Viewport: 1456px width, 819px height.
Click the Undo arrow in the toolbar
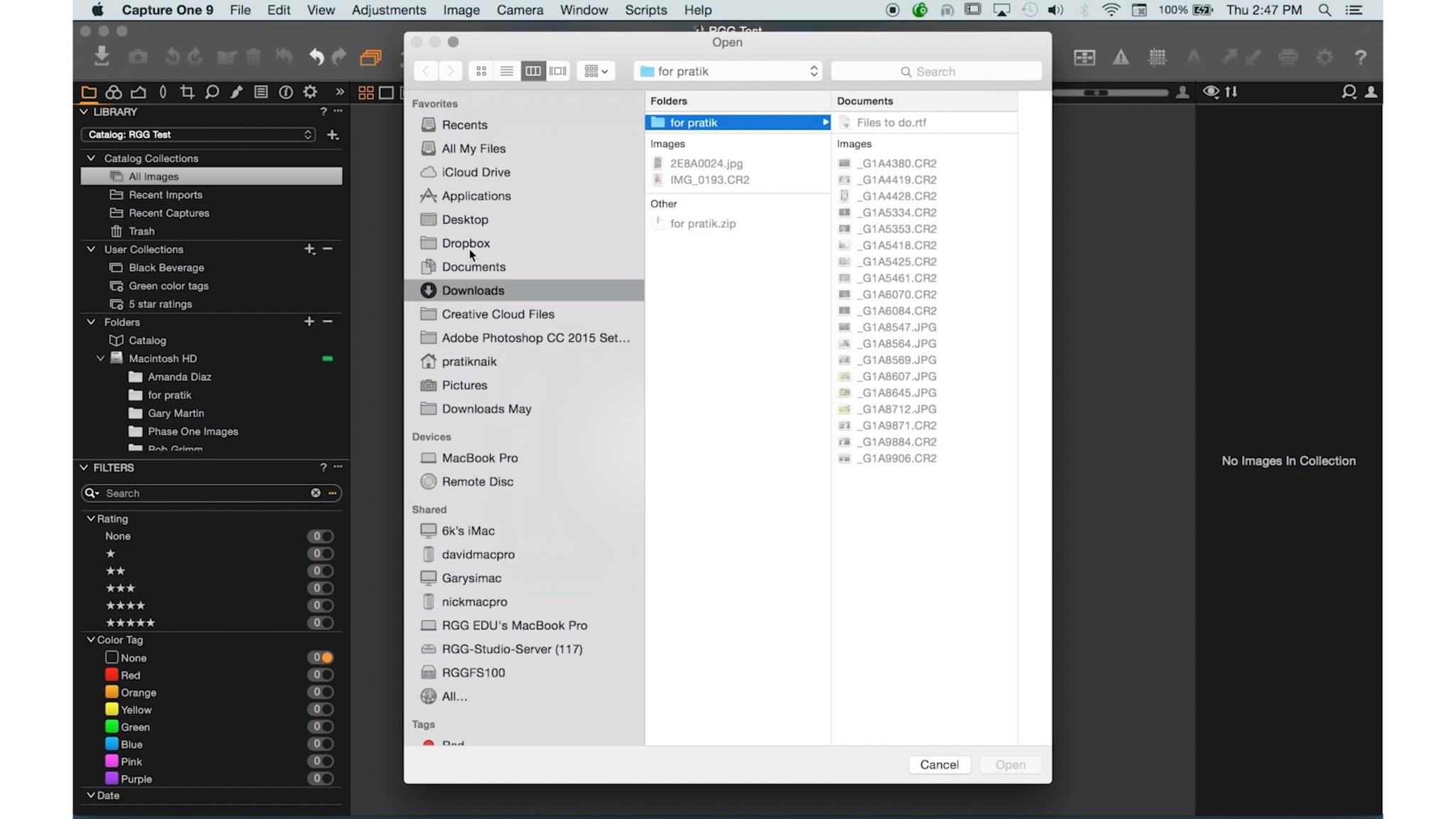(316, 57)
